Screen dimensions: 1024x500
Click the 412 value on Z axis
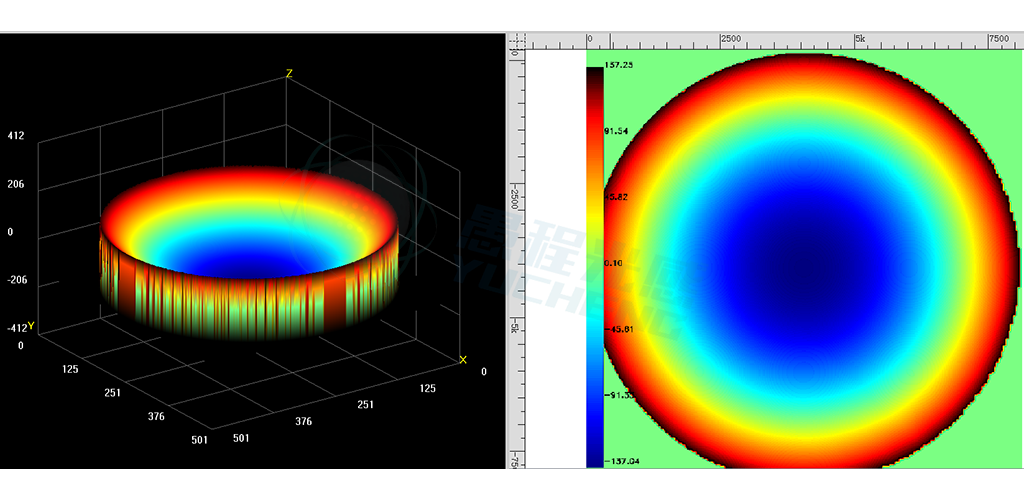(16, 136)
